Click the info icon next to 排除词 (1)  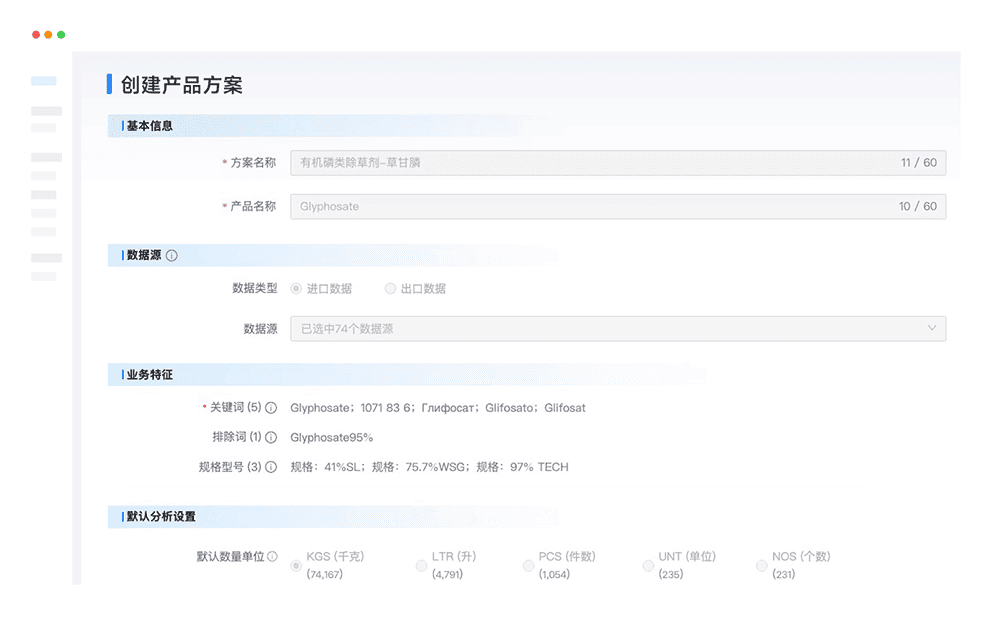pyautogui.click(x=270, y=437)
